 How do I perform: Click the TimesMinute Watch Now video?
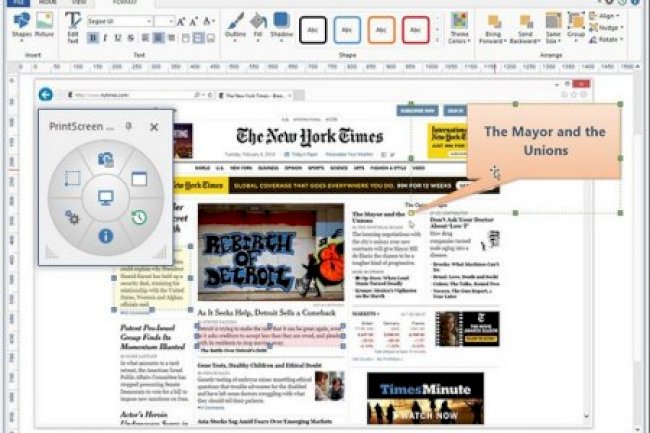pyautogui.click(x=425, y=398)
